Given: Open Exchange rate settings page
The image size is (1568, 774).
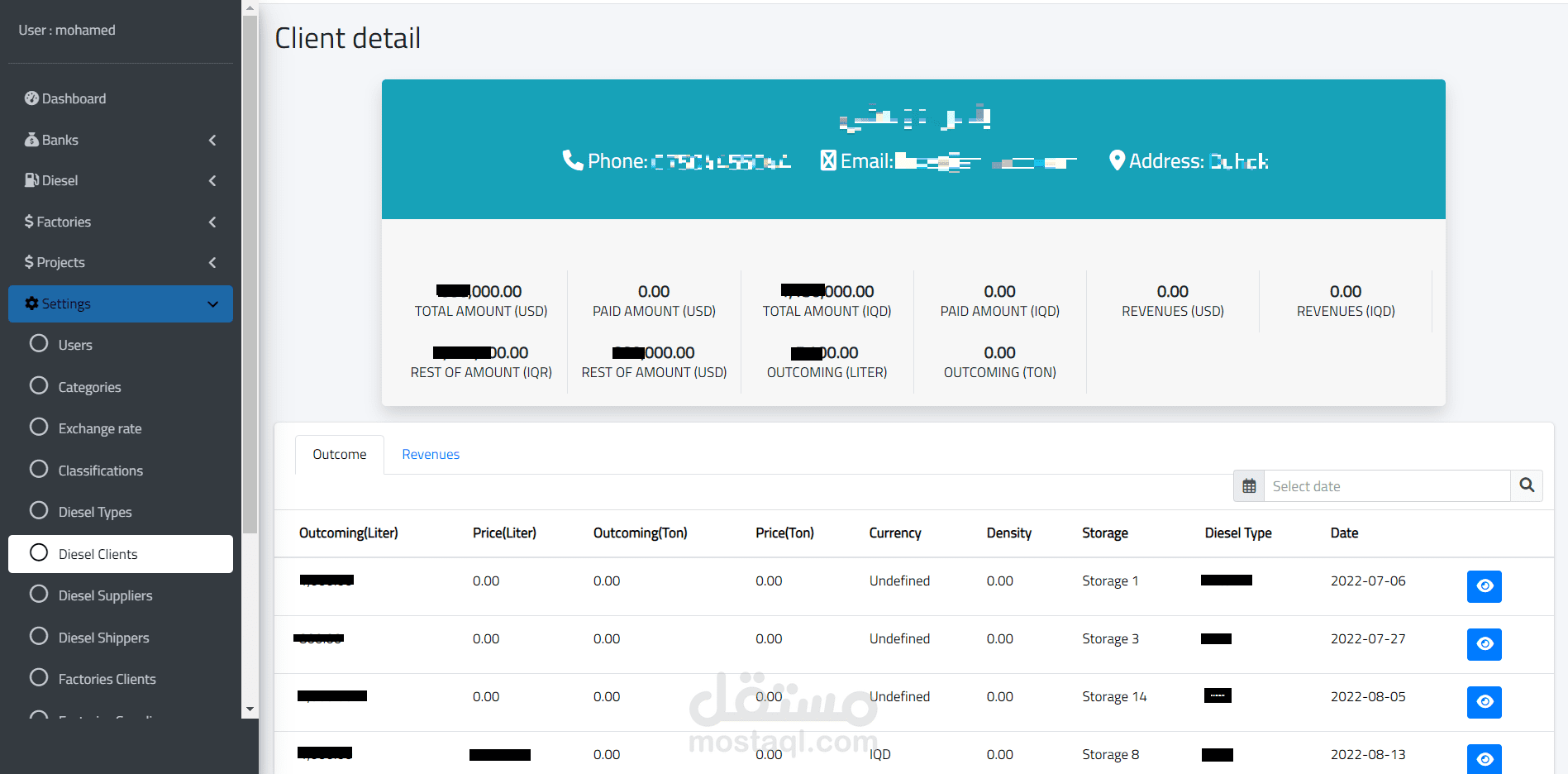Looking at the screenshot, I should [121, 428].
